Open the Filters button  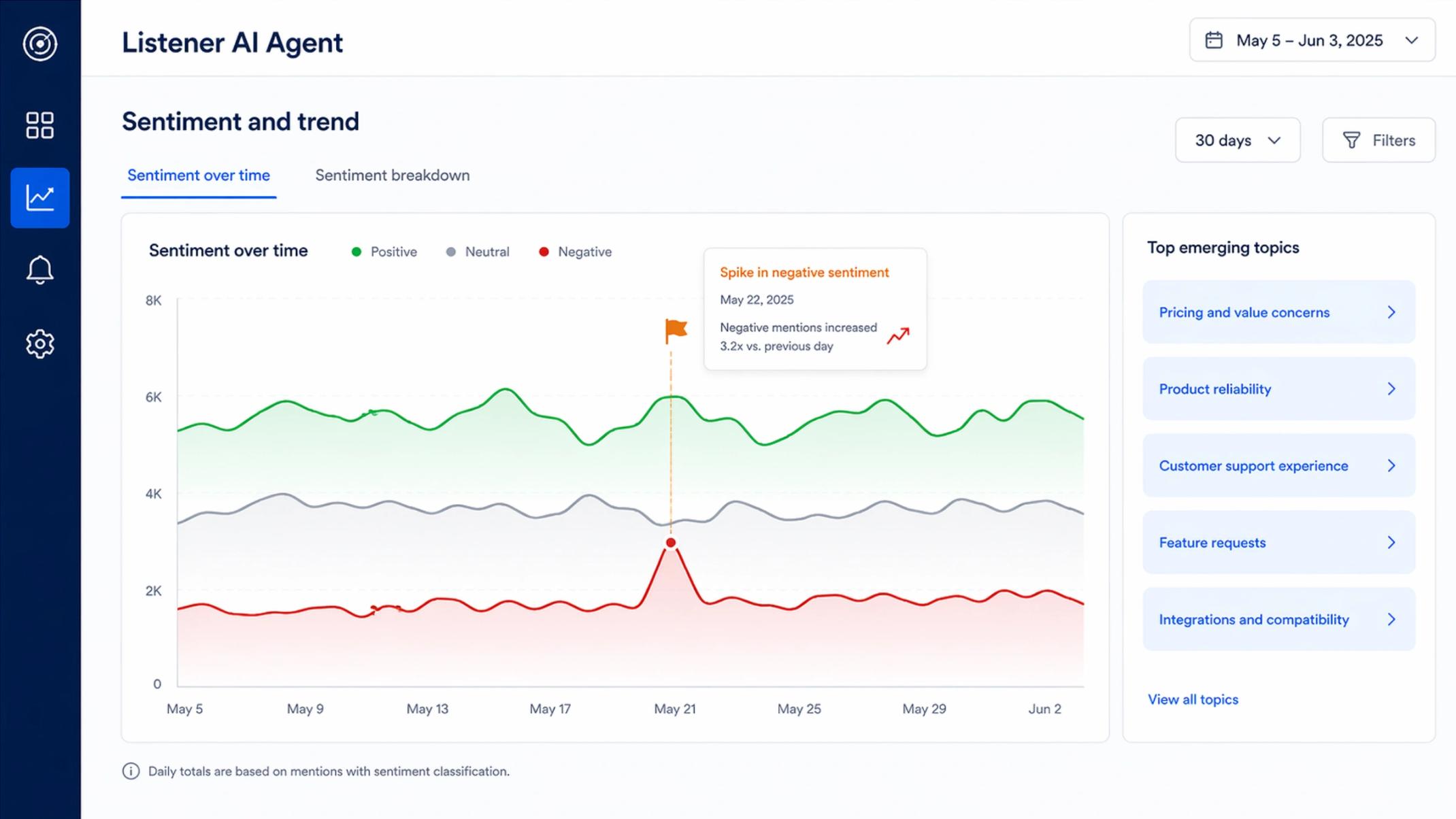(1378, 140)
